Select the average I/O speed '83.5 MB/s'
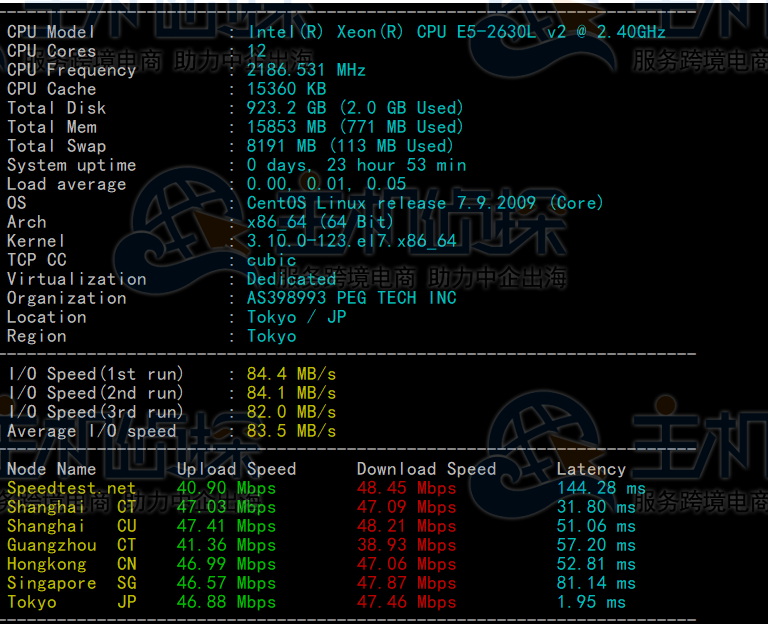Image resolution: width=768 pixels, height=624 pixels. 291,432
